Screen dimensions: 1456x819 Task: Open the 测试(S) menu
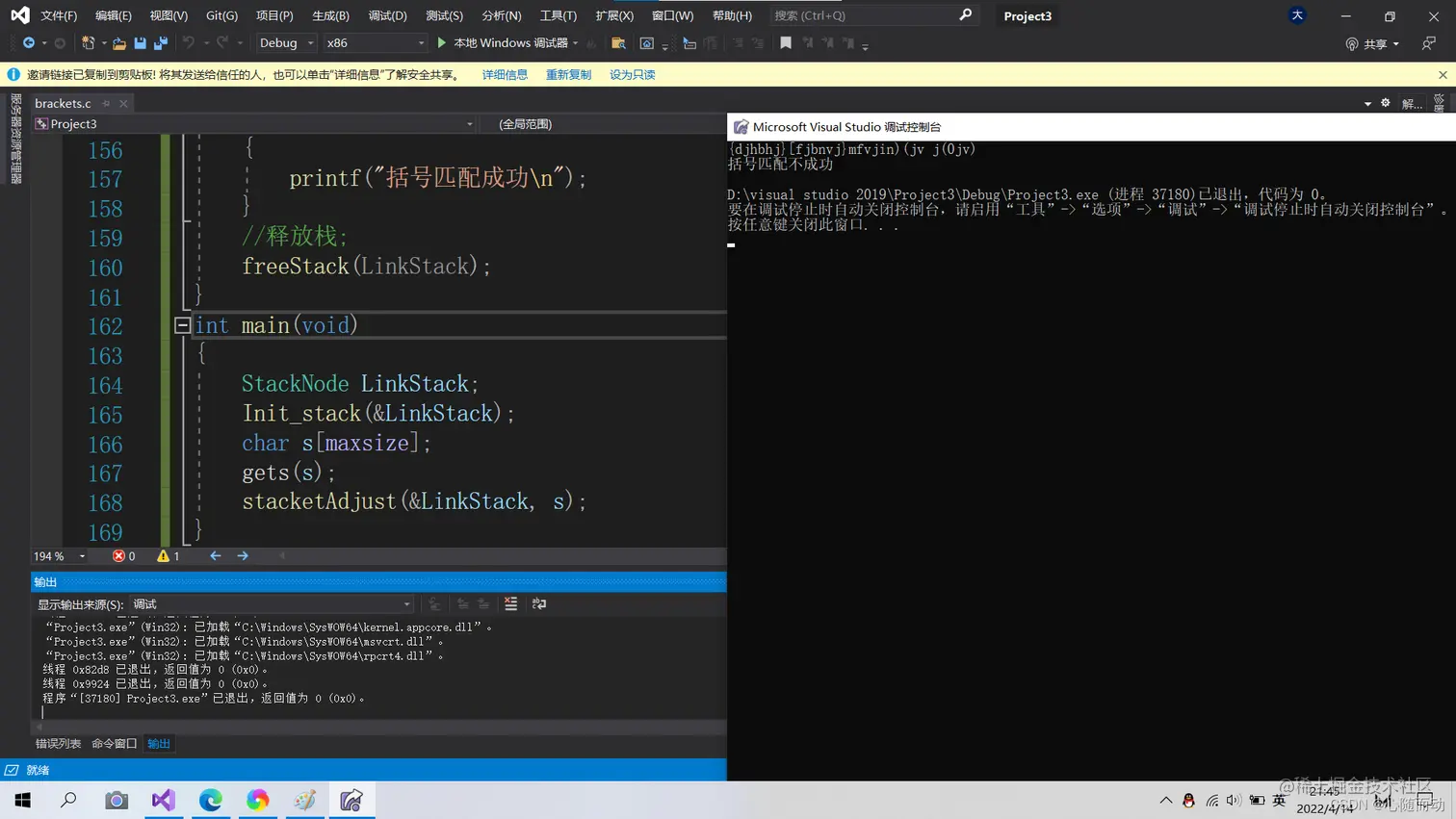pos(444,15)
